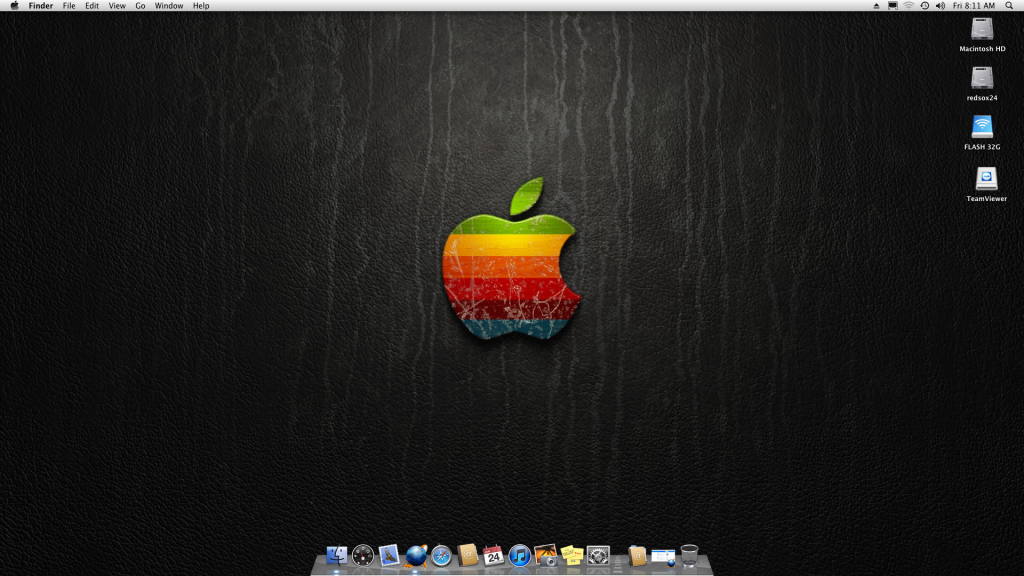Click the TeamViewer label
This screenshot has width=1024, height=576.
(986, 199)
